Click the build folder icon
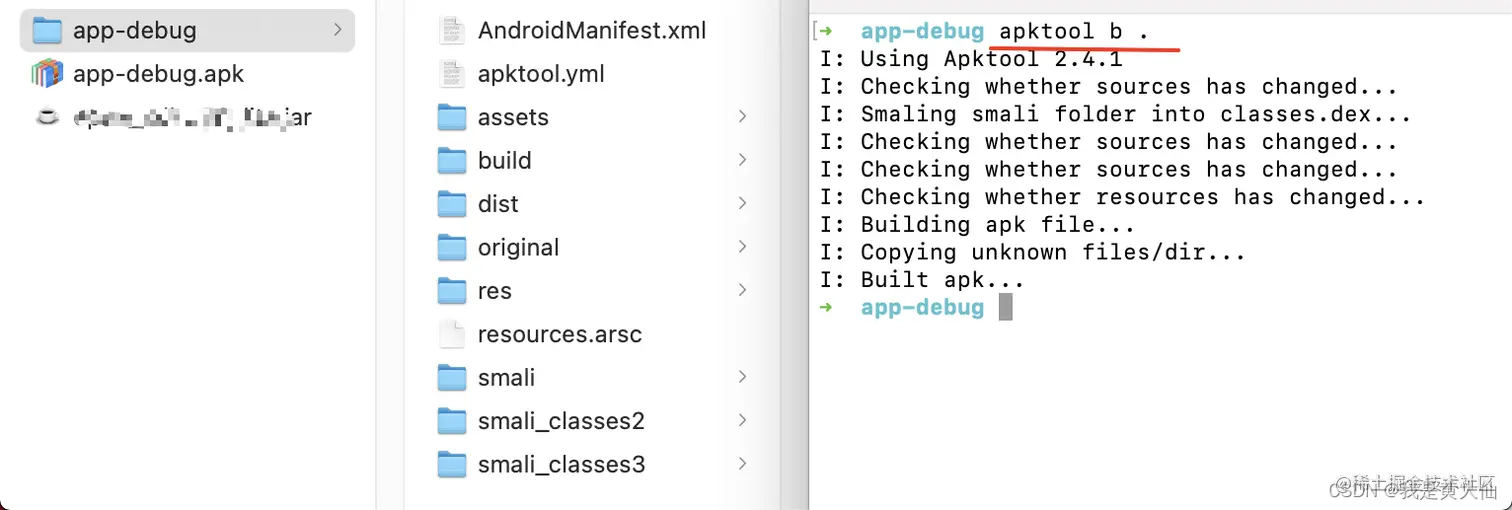Viewport: 1512px width, 510px height. click(x=452, y=161)
